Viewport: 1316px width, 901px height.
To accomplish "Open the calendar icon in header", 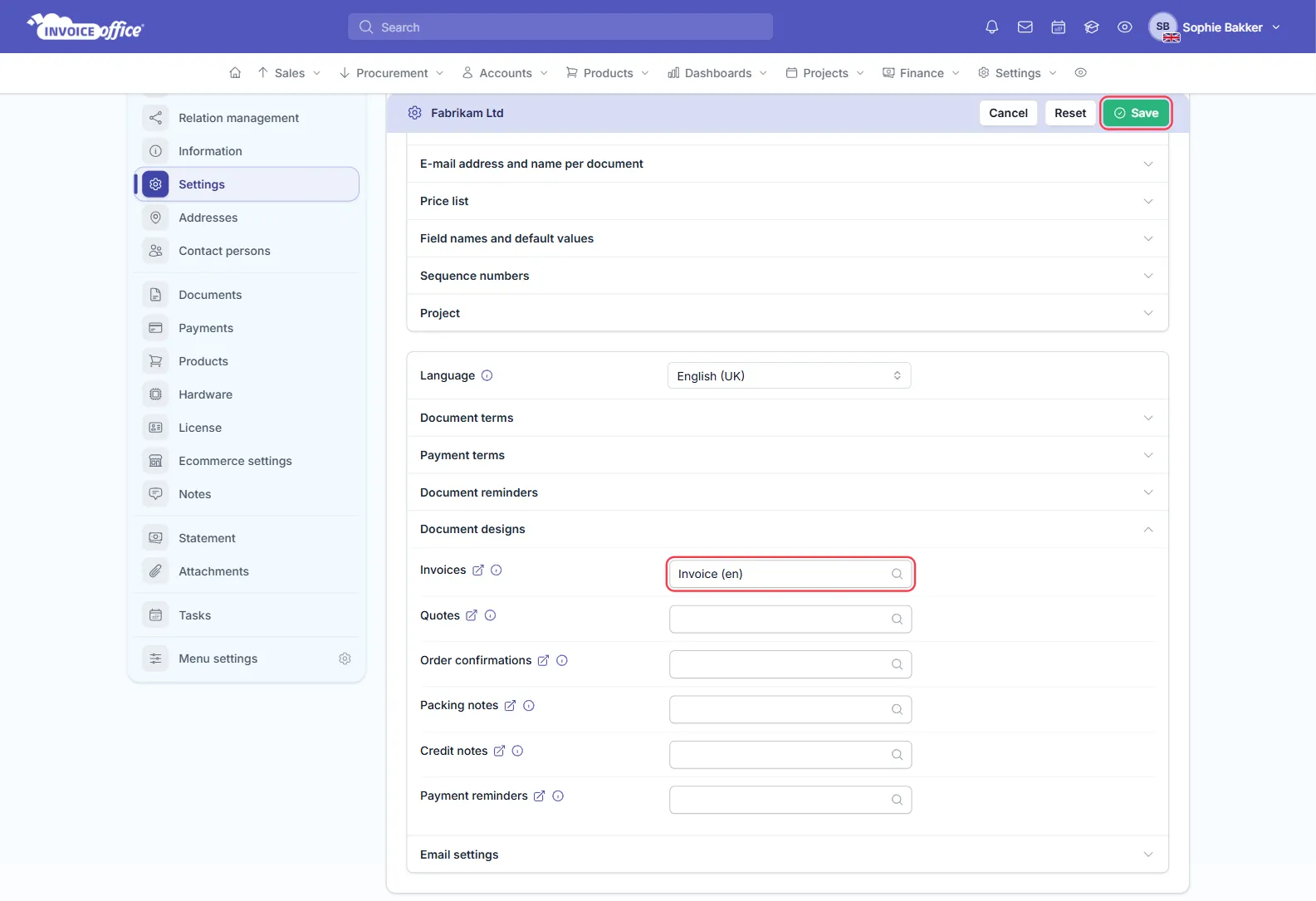I will (x=1058, y=27).
